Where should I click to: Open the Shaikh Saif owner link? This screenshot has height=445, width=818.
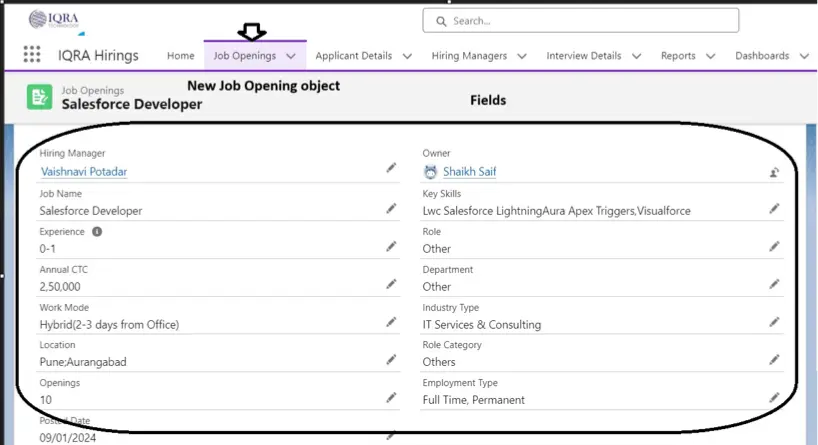(469, 171)
